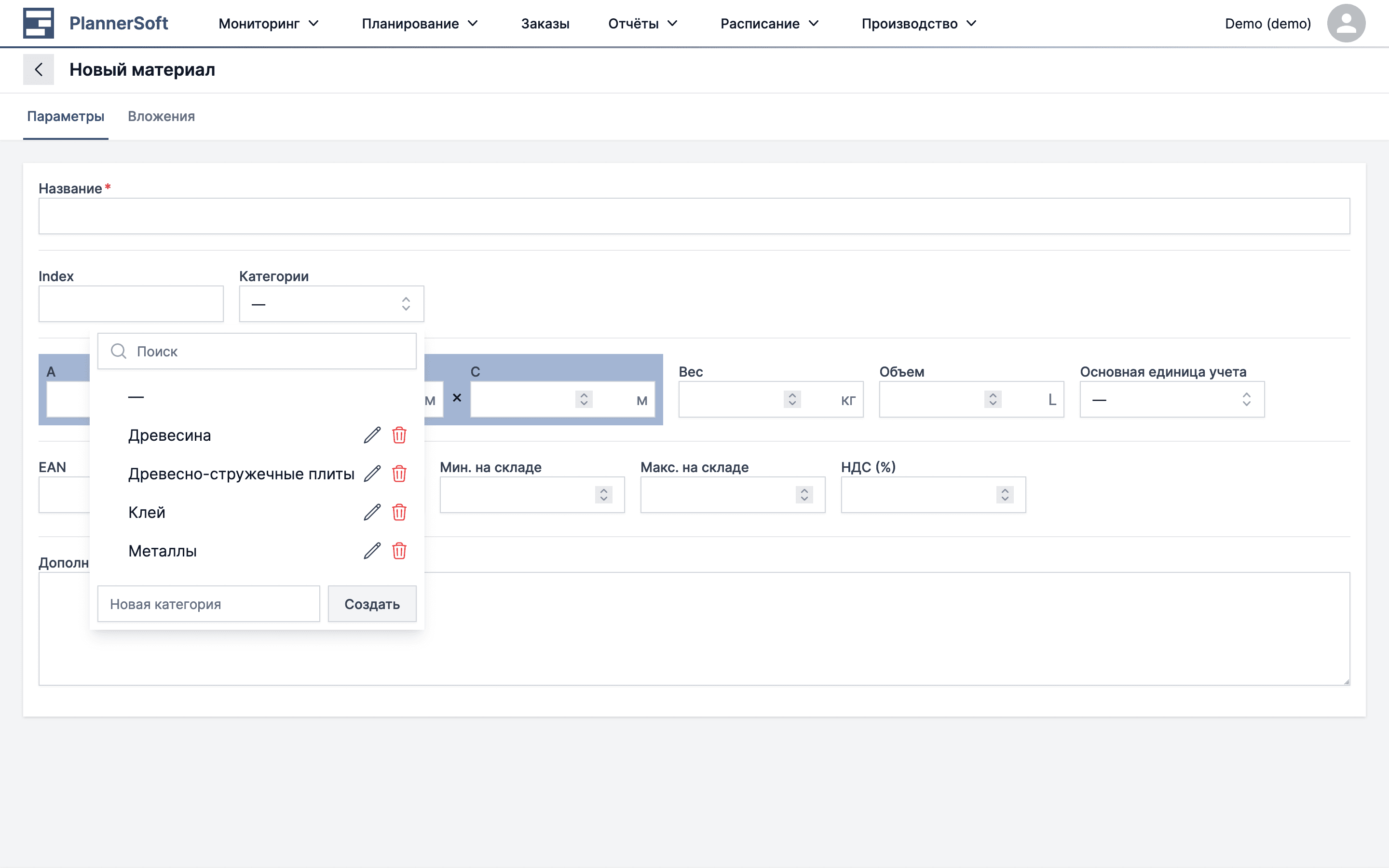
Task: Click the back arrow next to Новый материал
Action: pyautogui.click(x=39, y=69)
